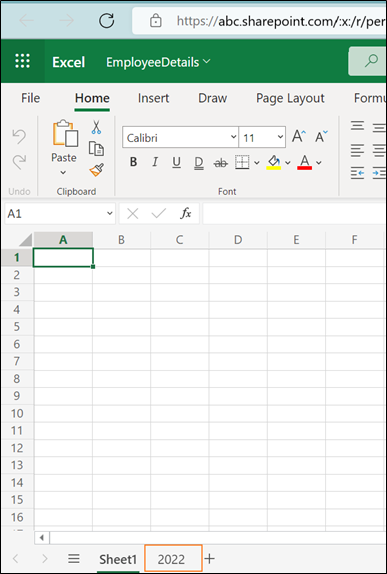The width and height of the screenshot is (387, 574).
Task: Go to previous sheet arrow
Action: tap(15, 559)
